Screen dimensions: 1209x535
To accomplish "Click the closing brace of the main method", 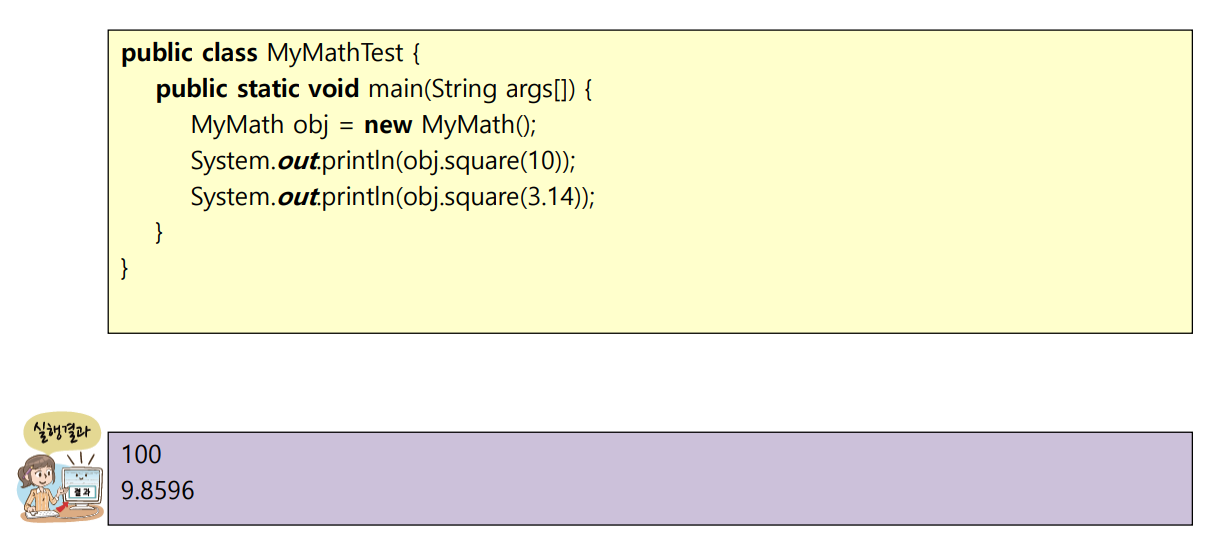I will point(159,232).
